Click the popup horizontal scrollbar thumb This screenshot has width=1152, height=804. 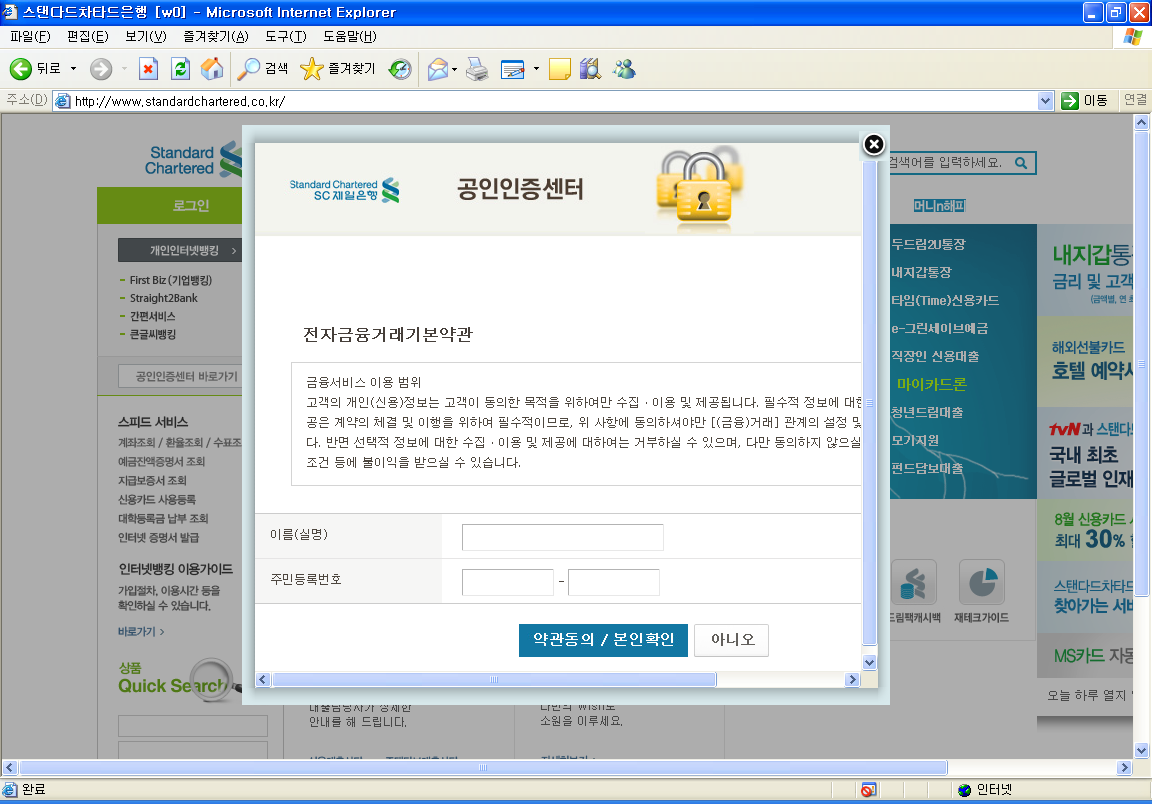click(x=494, y=680)
